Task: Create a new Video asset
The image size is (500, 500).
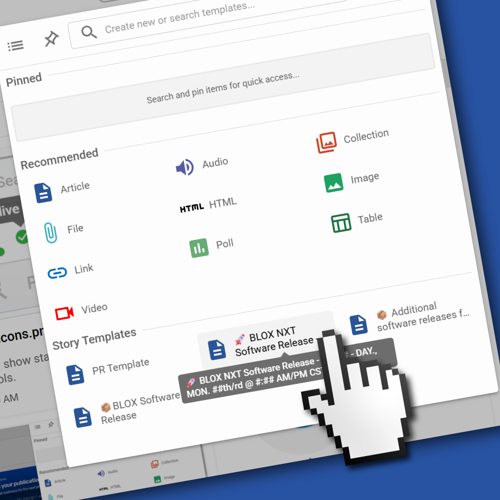Action: pos(81,311)
